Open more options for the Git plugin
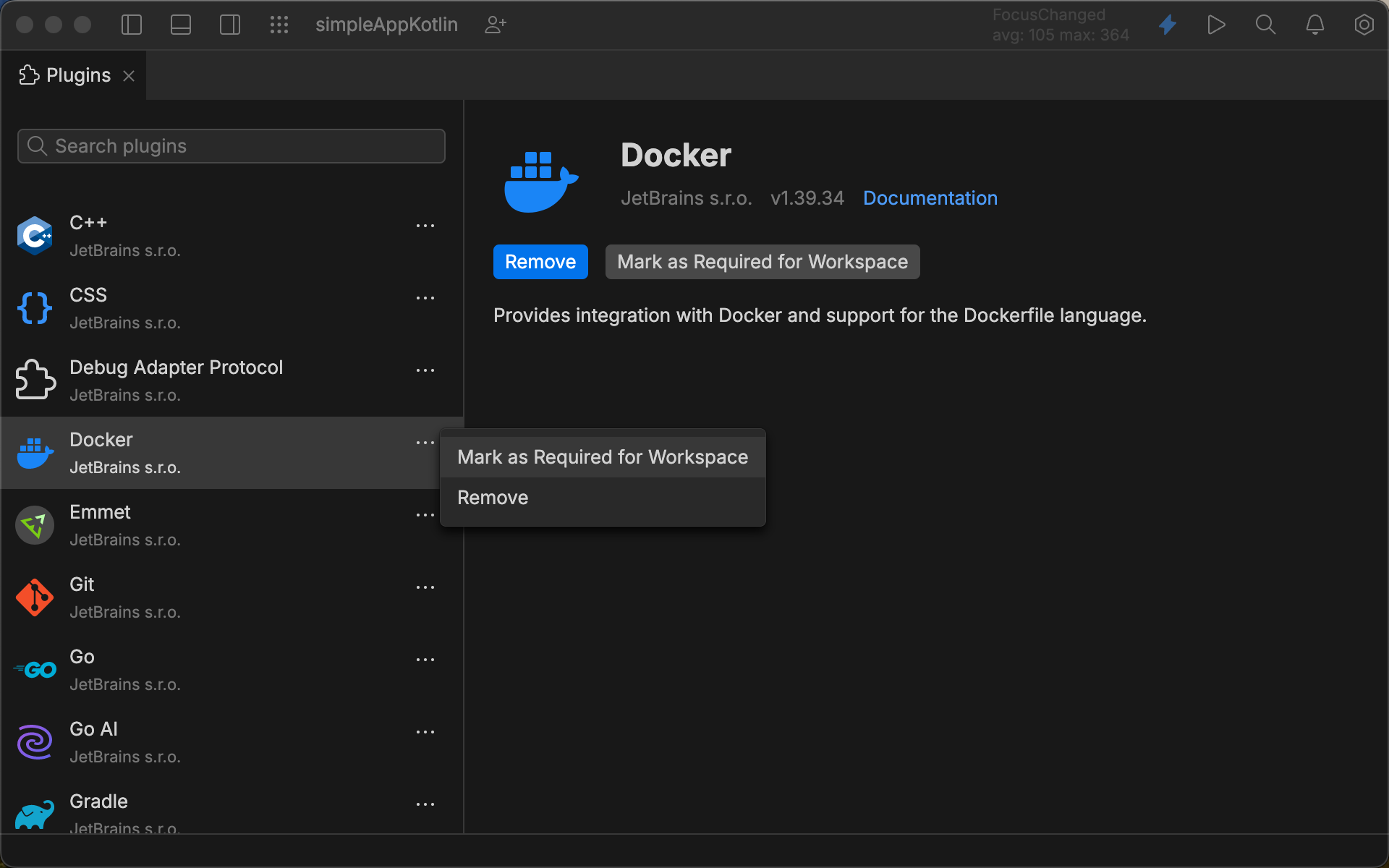1389x868 pixels. click(425, 587)
